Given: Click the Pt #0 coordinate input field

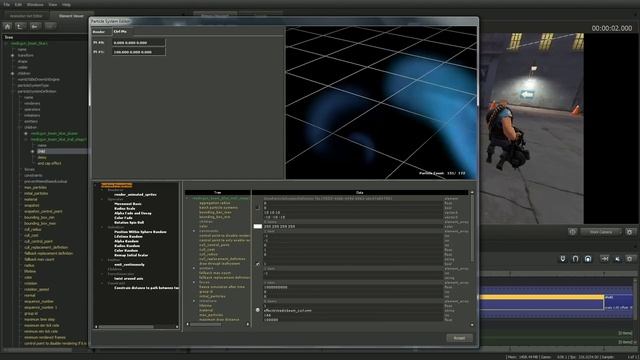Looking at the screenshot, I should (x=139, y=42).
